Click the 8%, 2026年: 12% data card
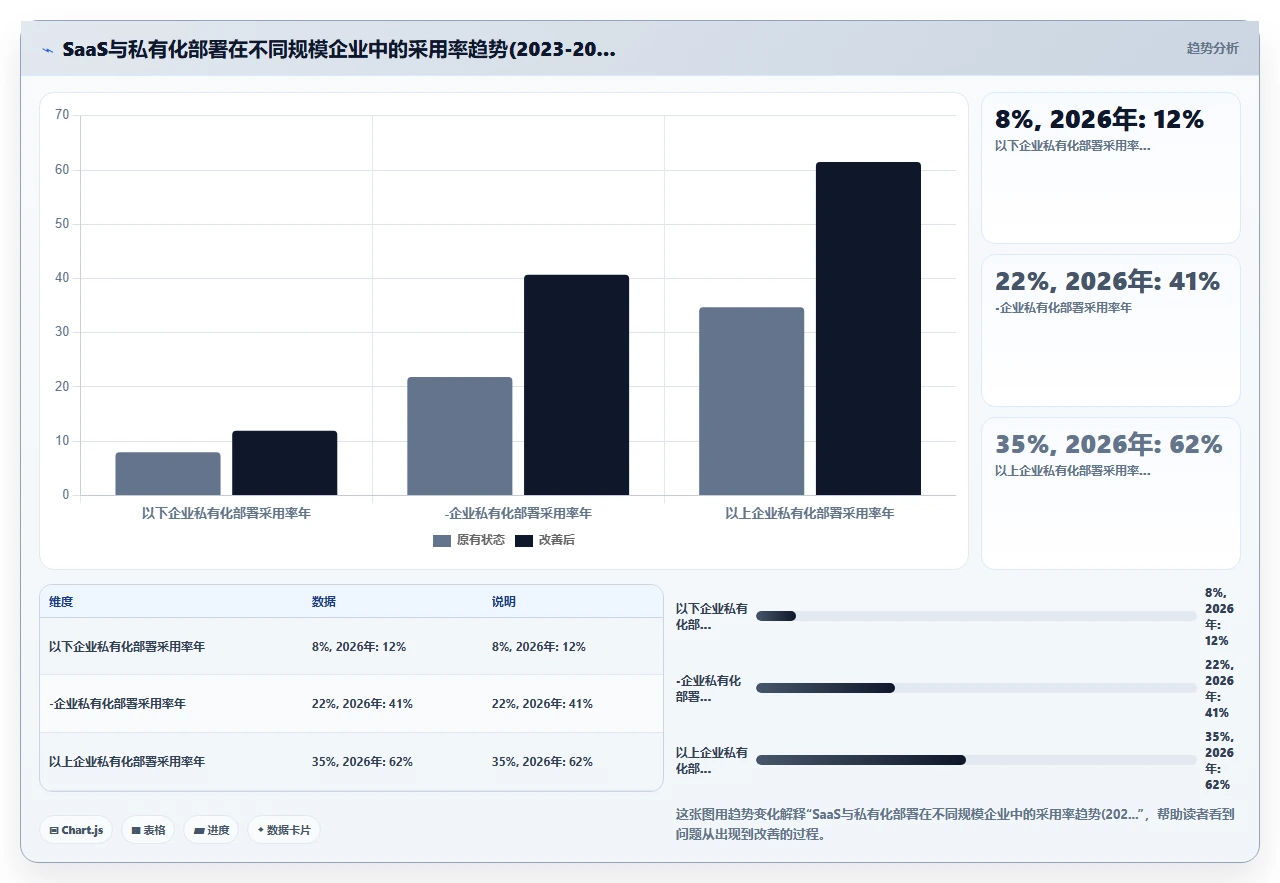This screenshot has width=1280, height=883. pos(1111,168)
